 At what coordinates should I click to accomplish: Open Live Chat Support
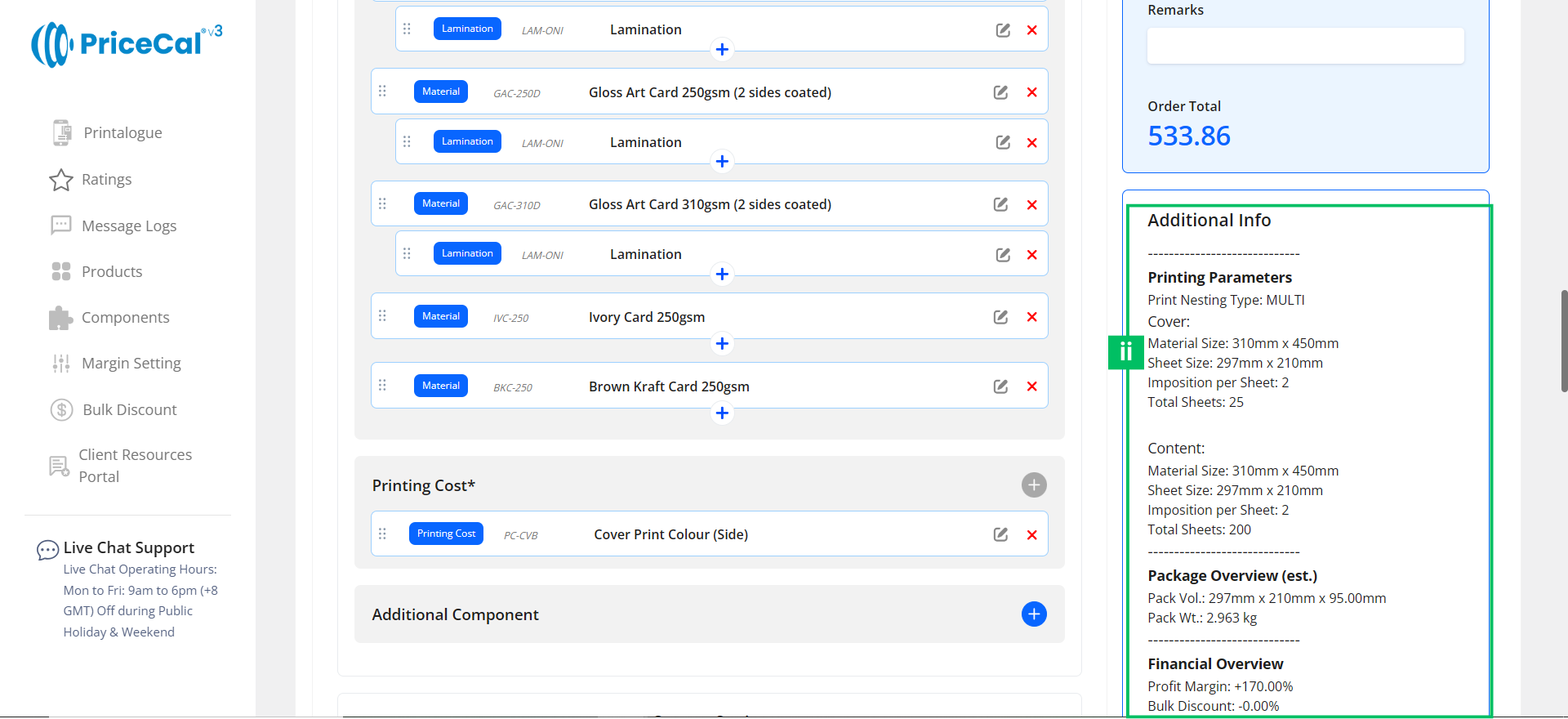[128, 548]
